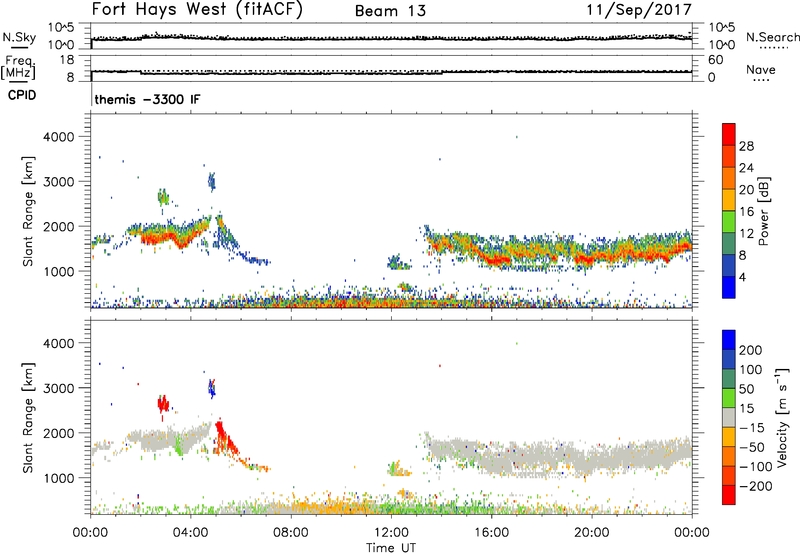Click the '18' tick on the frequency axis
The width and height of the screenshot is (800, 554).
click(x=67, y=60)
